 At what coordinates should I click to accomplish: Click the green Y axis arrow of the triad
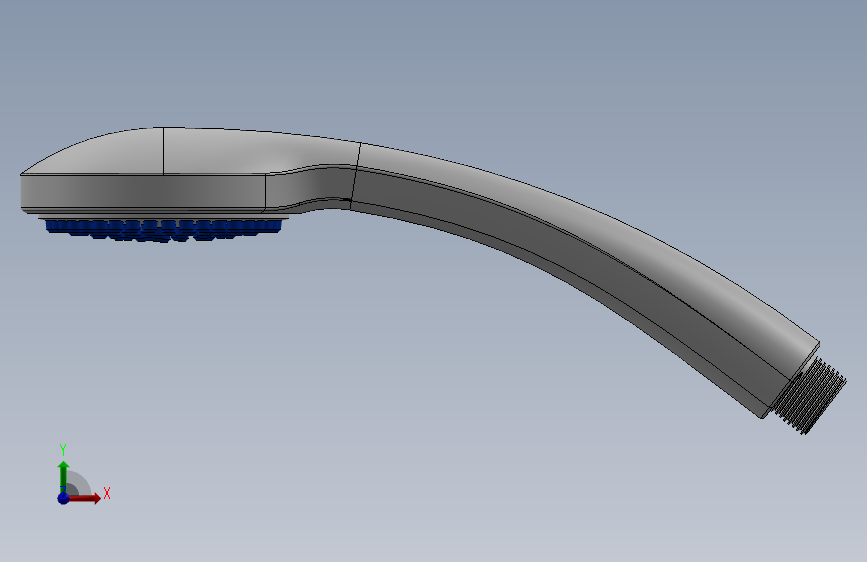(x=64, y=477)
